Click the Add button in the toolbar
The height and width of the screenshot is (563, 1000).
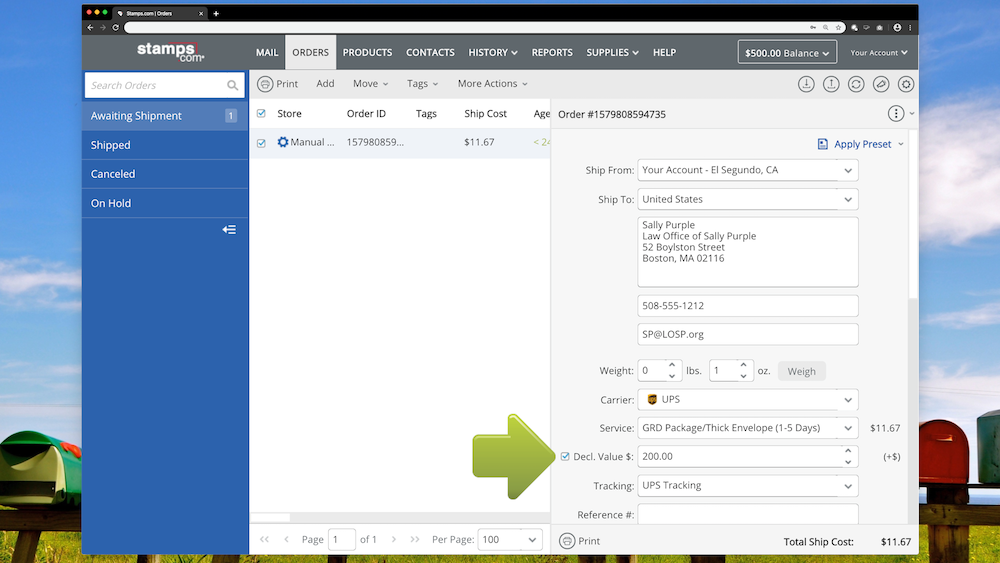click(325, 84)
